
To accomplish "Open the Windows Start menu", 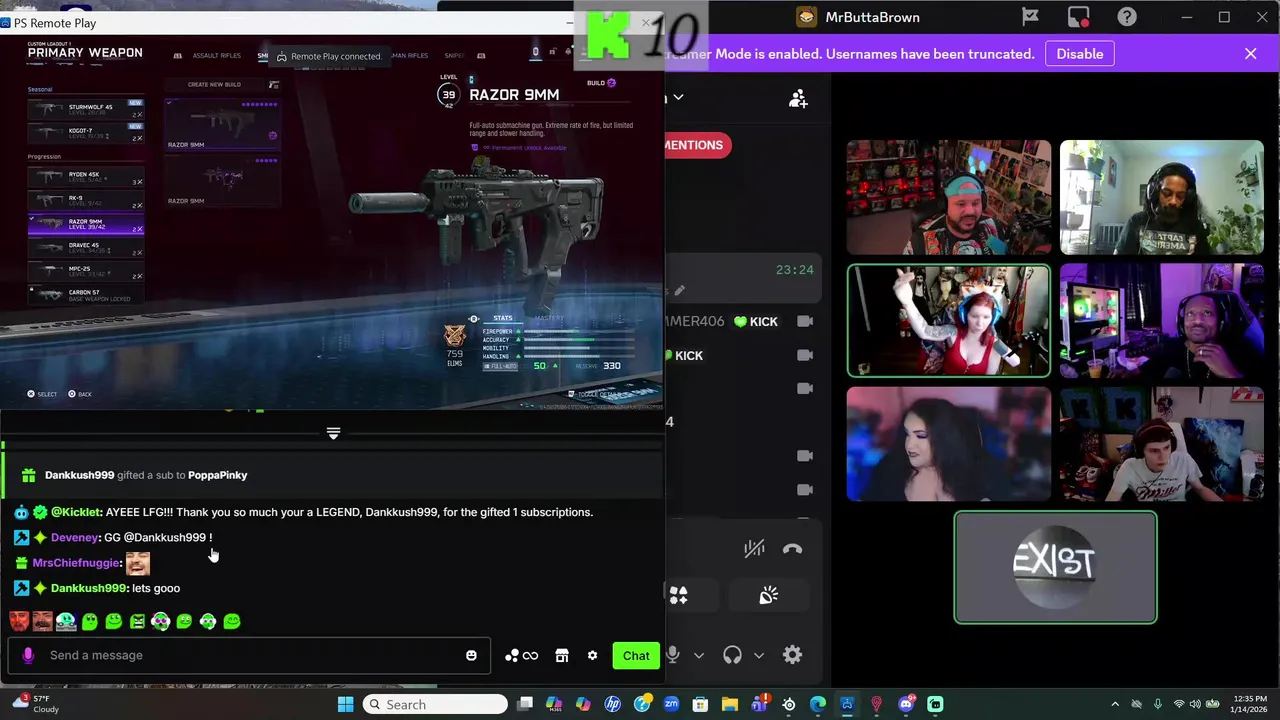I will pyautogui.click(x=345, y=704).
